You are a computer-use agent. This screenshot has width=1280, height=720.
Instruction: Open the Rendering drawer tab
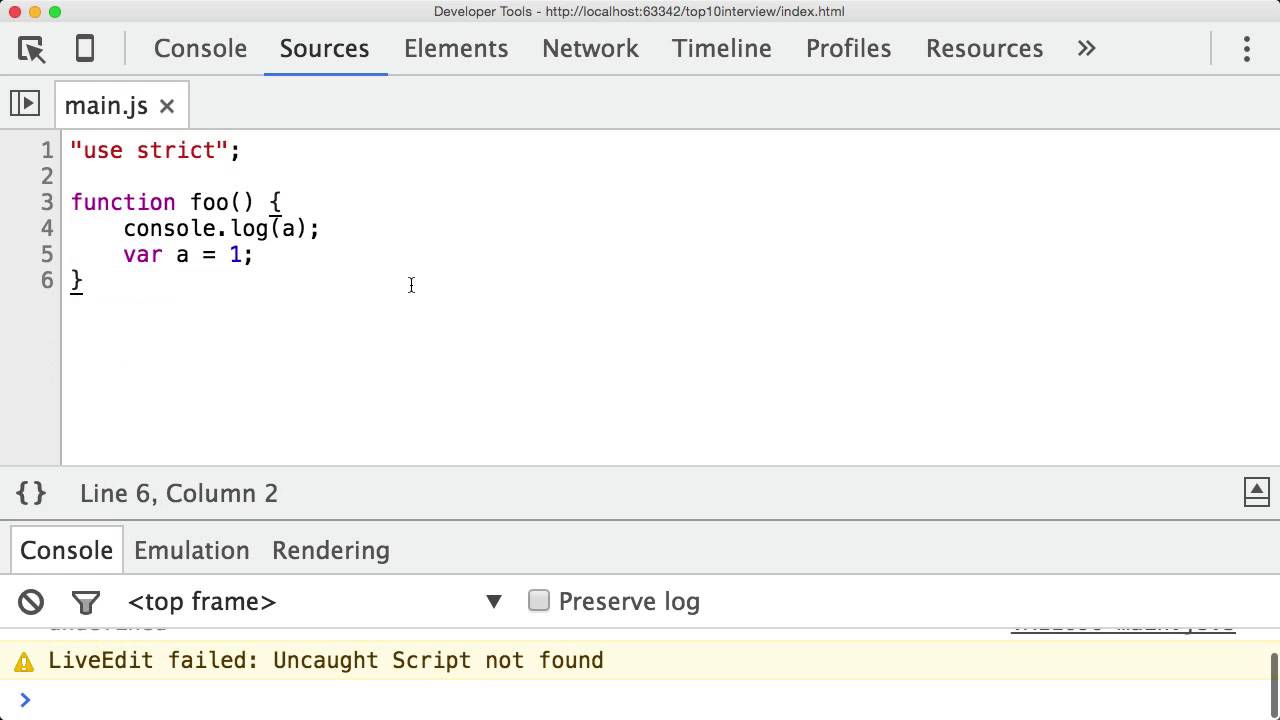click(x=330, y=551)
